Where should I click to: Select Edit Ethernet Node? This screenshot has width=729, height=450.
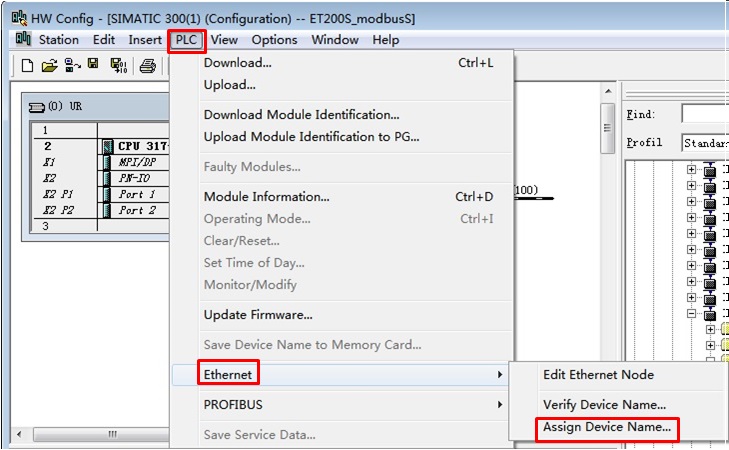pos(598,374)
